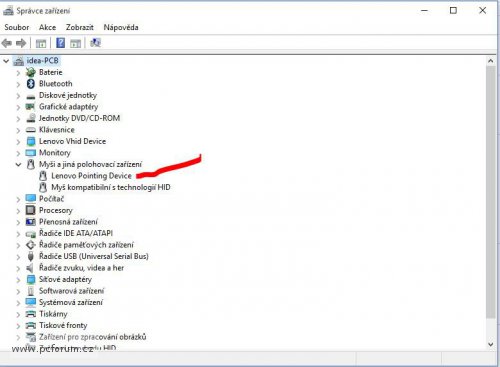Viewport: 500px width, 367px height.
Task: Select Lenovo Pointing Device
Action: click(x=91, y=176)
